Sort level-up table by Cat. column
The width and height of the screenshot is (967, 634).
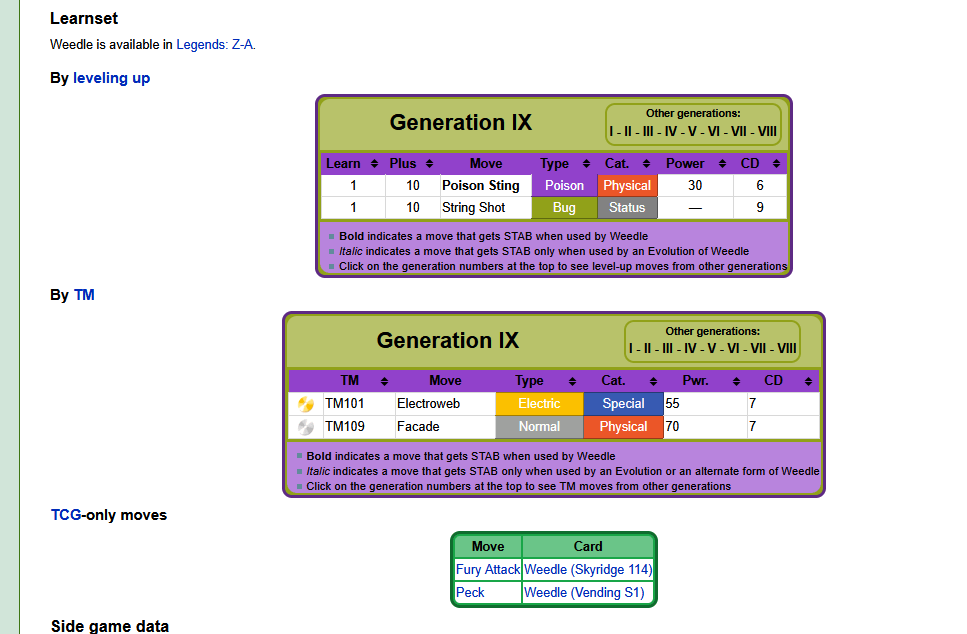(646, 163)
